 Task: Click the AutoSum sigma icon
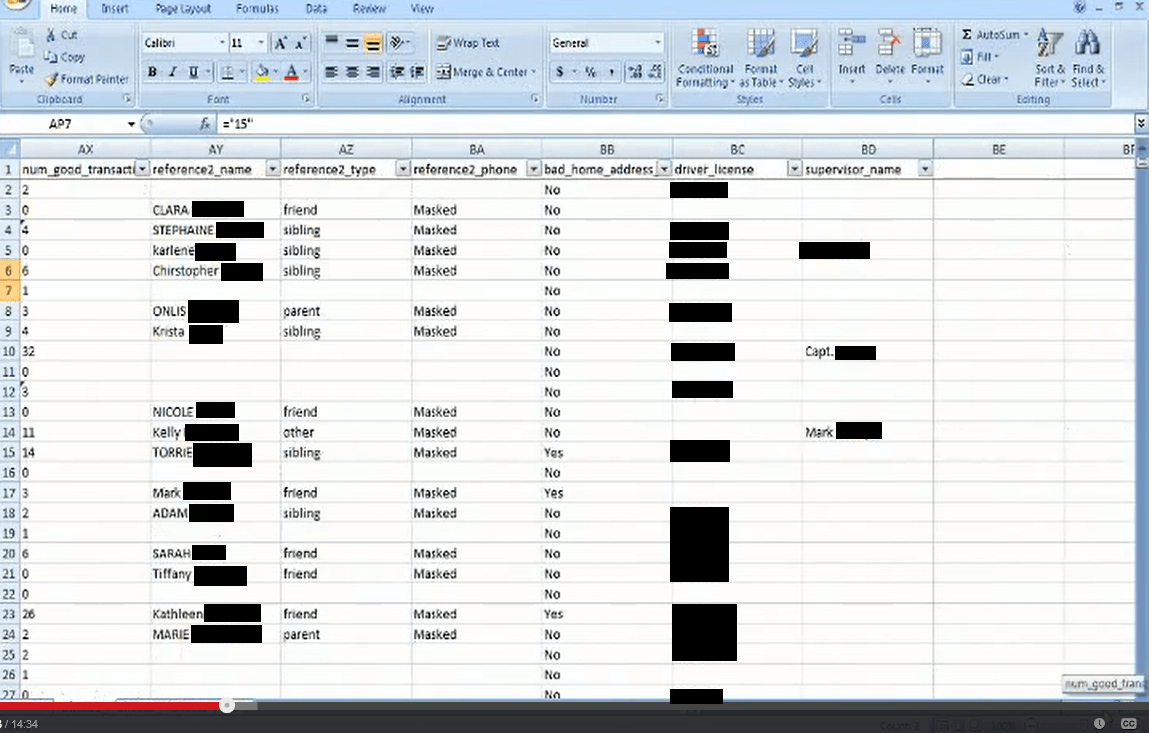(967, 35)
